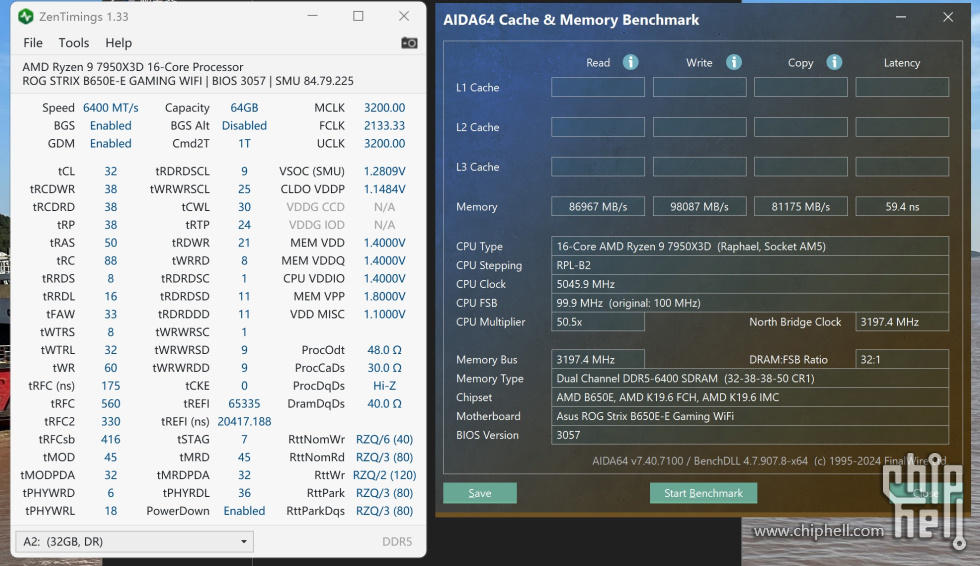The width and height of the screenshot is (980, 566).
Task: Click the DRAM:FSB Ratio 32:1 field
Action: tap(902, 359)
